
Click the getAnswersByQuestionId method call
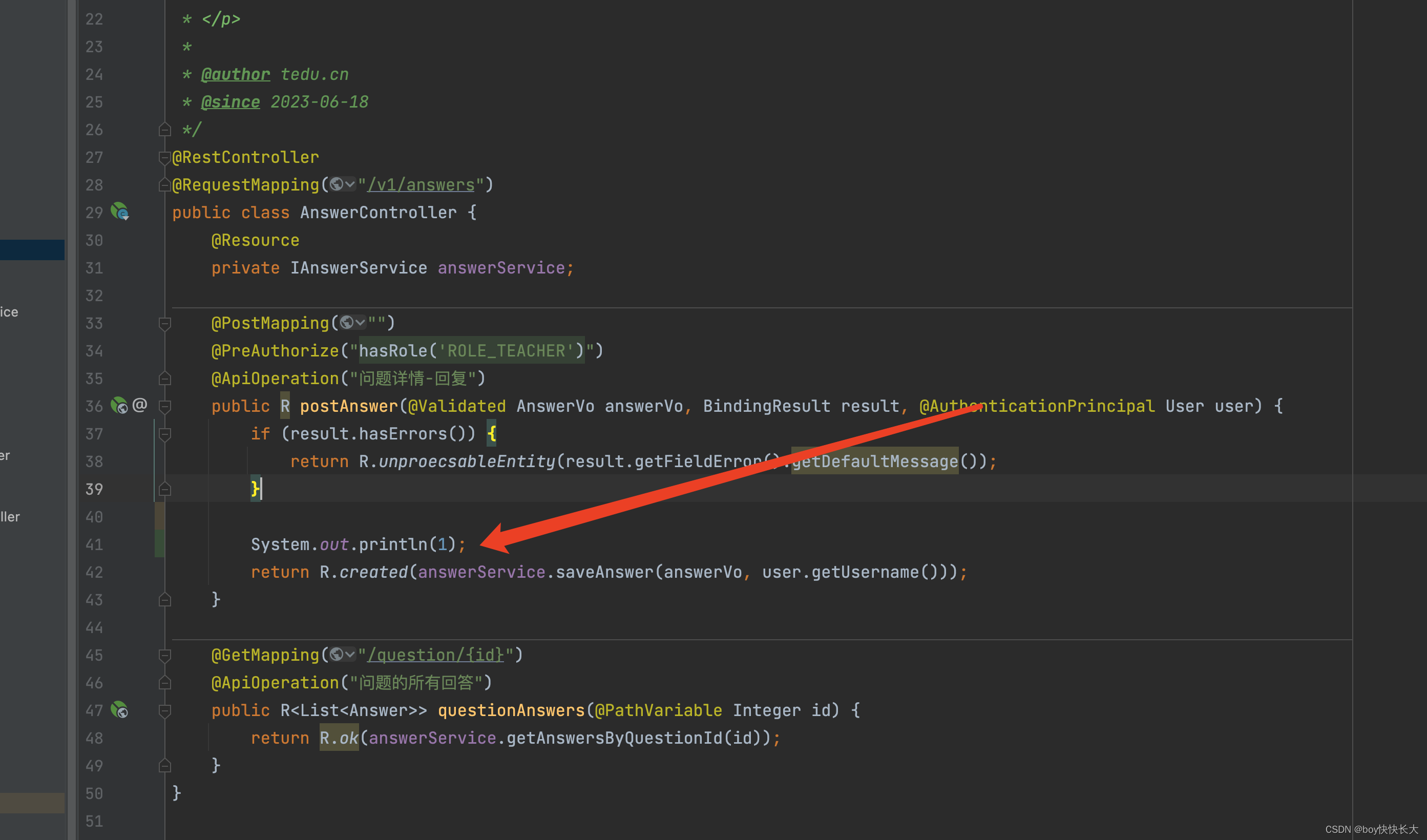point(615,738)
